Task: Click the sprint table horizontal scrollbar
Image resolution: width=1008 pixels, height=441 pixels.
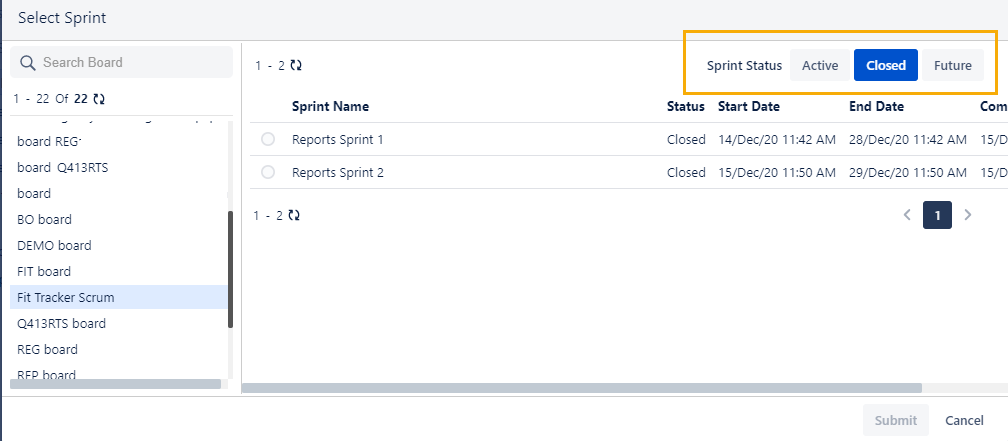Action: pyautogui.click(x=582, y=388)
